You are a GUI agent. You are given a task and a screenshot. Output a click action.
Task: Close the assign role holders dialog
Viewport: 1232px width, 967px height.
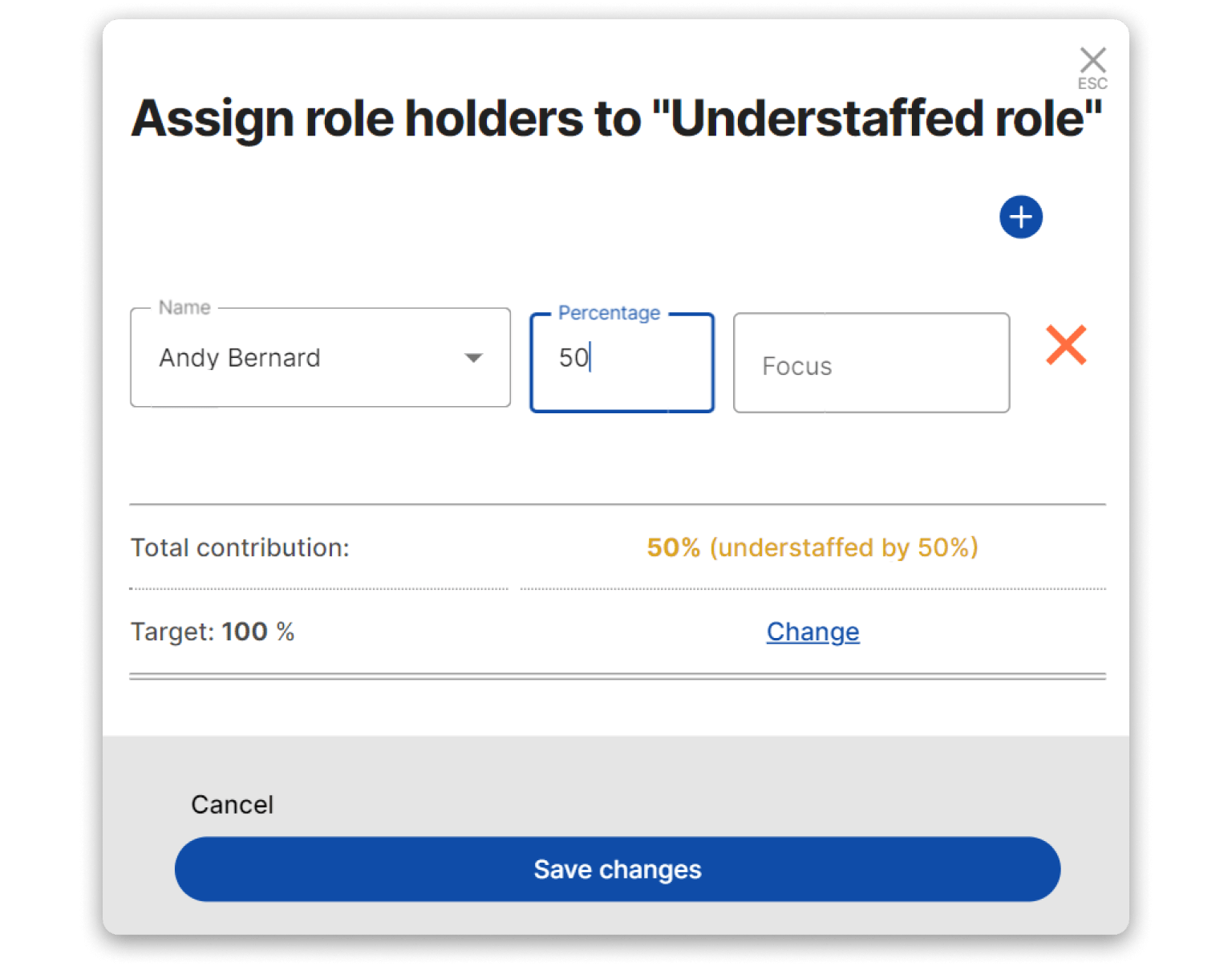coord(1092,60)
